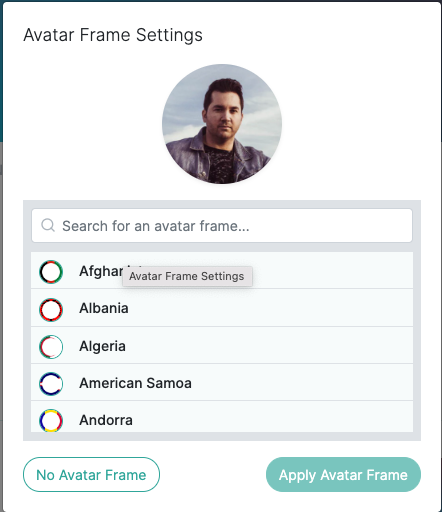Click the Afghanistan flag frame icon

pyautogui.click(x=51, y=272)
